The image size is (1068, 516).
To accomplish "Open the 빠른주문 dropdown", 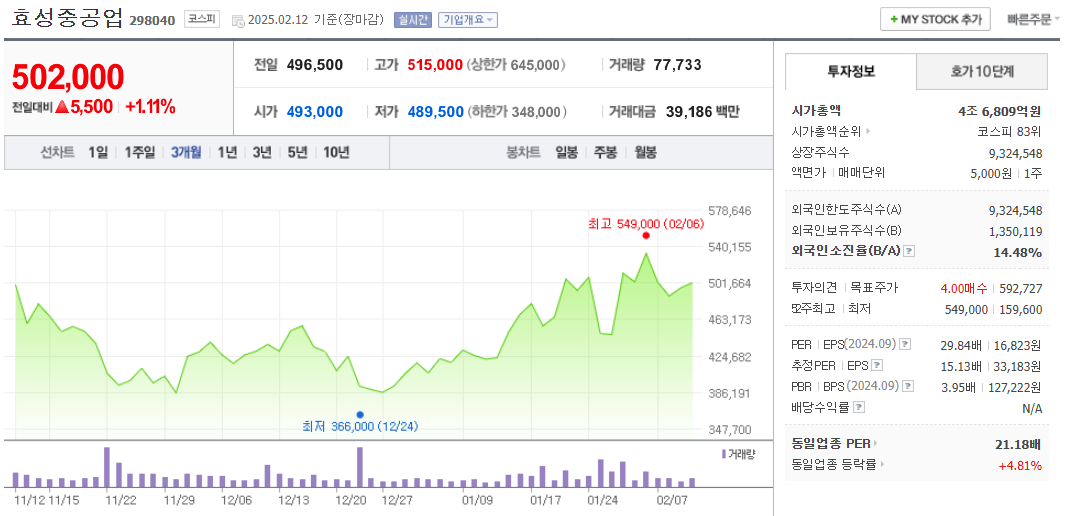I will [x=1033, y=20].
